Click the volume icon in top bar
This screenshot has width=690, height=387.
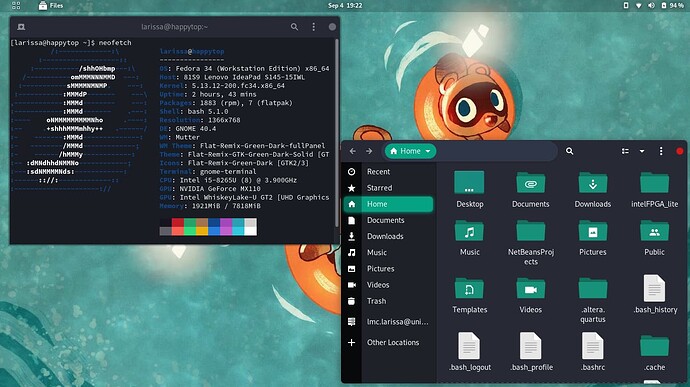651,6
